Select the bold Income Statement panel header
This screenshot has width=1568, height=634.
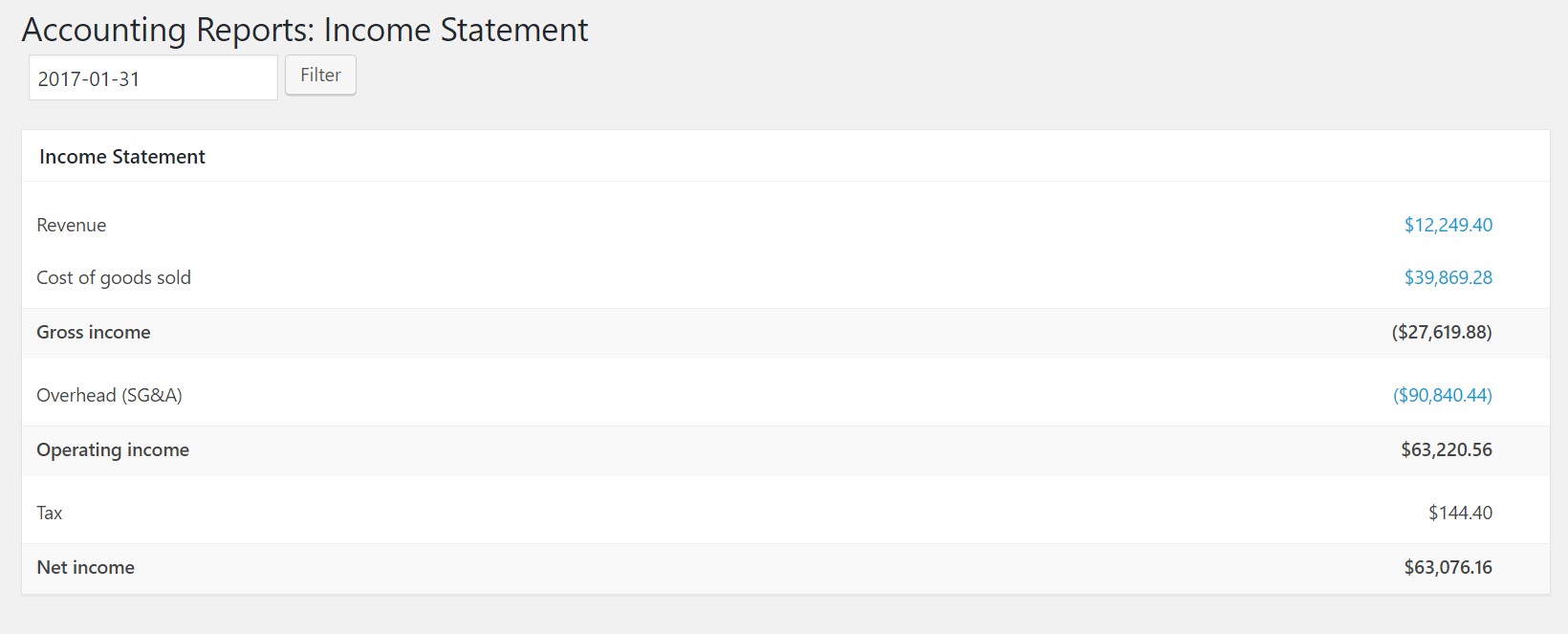point(121,157)
